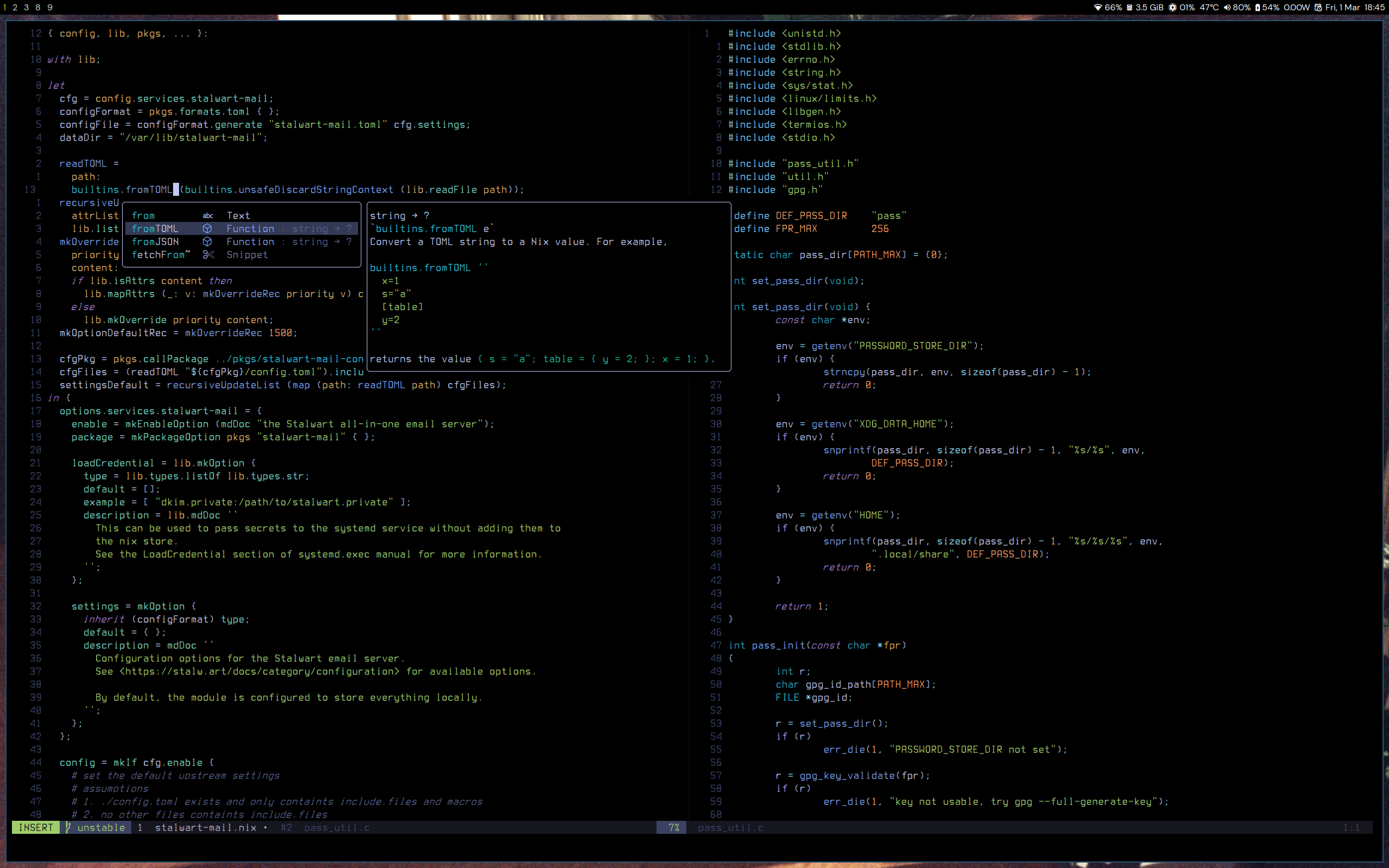Click the calendar clock icon
The width and height of the screenshot is (1389, 868).
click(1318, 8)
